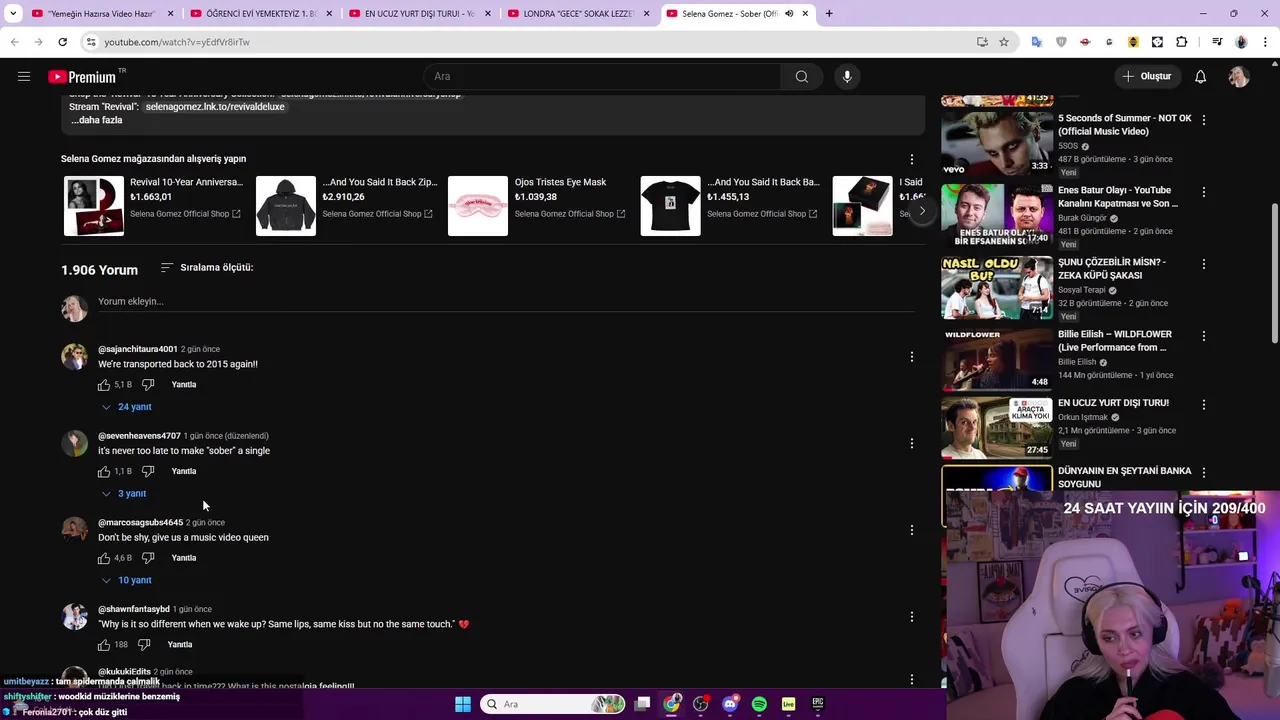Activate voice search microphone
Screen dimensions: 1280x720
[x=847, y=76]
